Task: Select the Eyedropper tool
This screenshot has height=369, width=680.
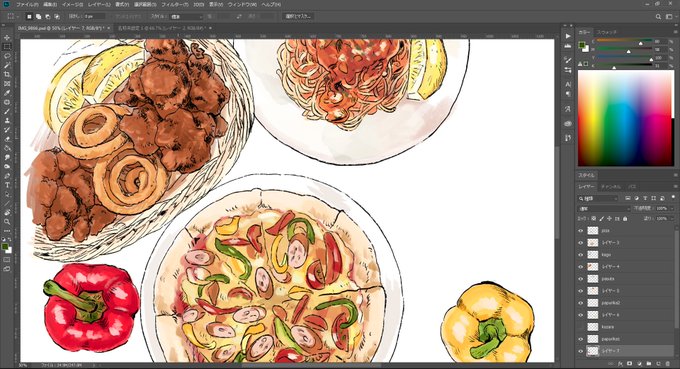Action: (7, 93)
